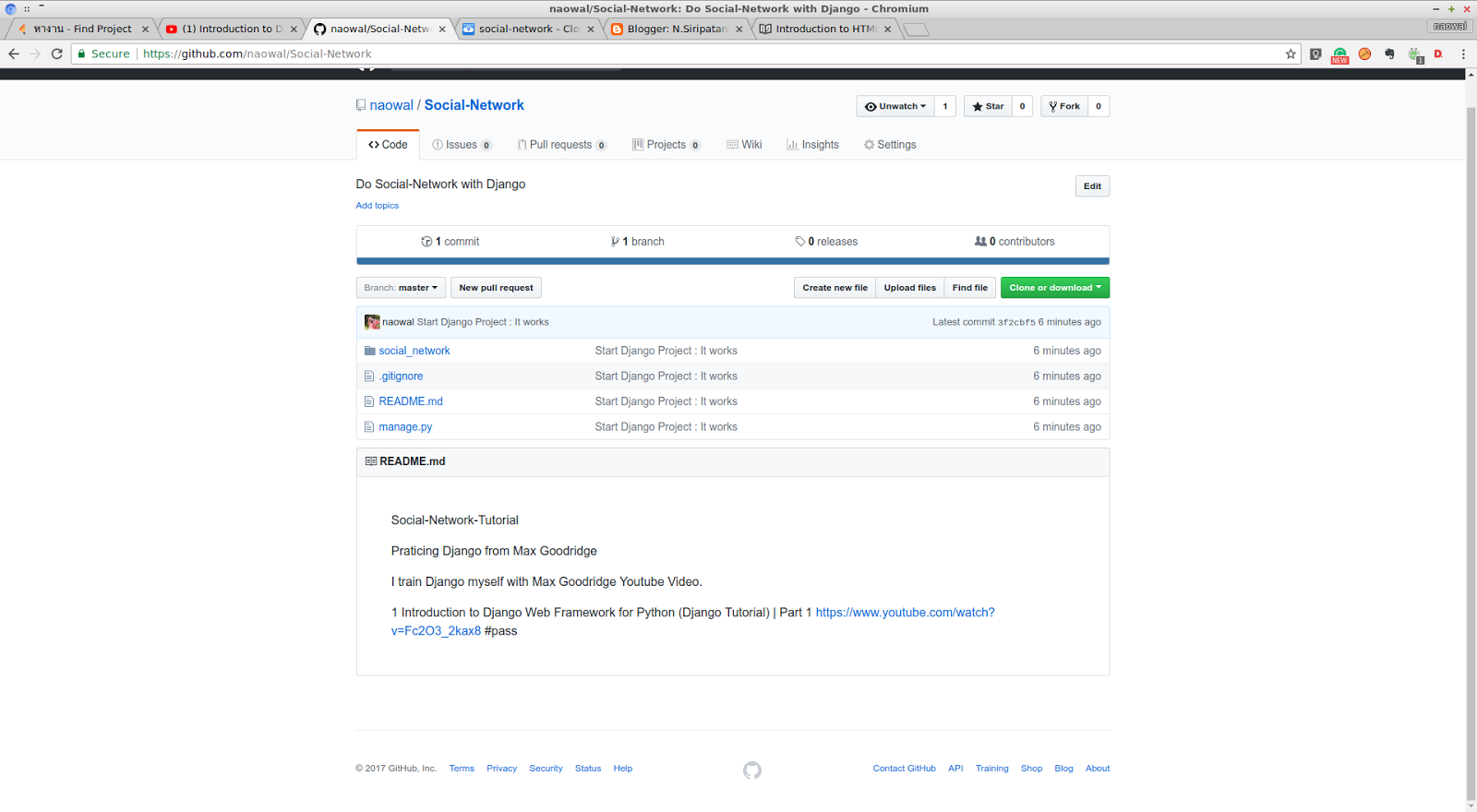Open the social_network folder
This screenshot has height=812, width=1477.
(414, 351)
